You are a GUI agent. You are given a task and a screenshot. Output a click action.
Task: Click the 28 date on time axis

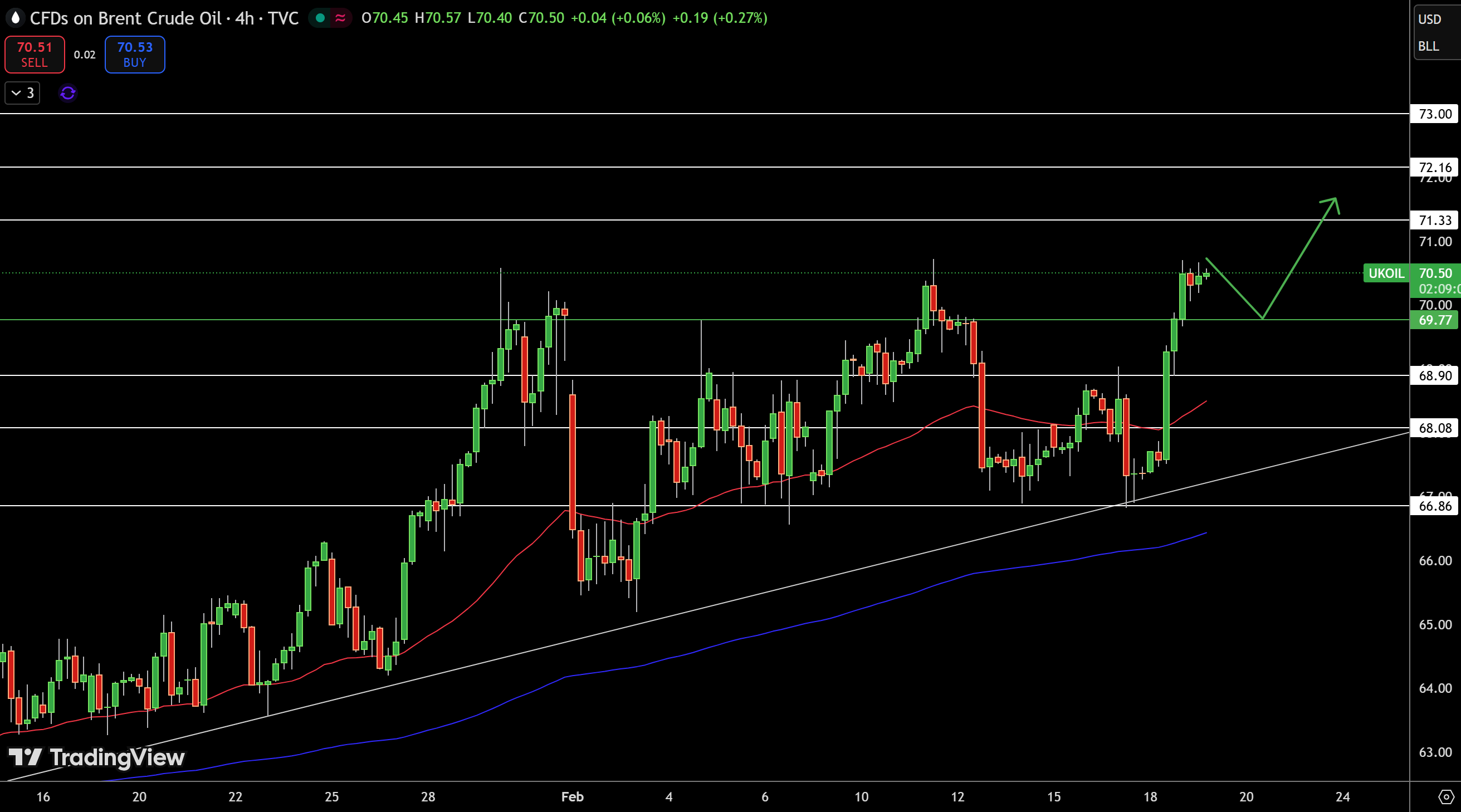coord(428,797)
